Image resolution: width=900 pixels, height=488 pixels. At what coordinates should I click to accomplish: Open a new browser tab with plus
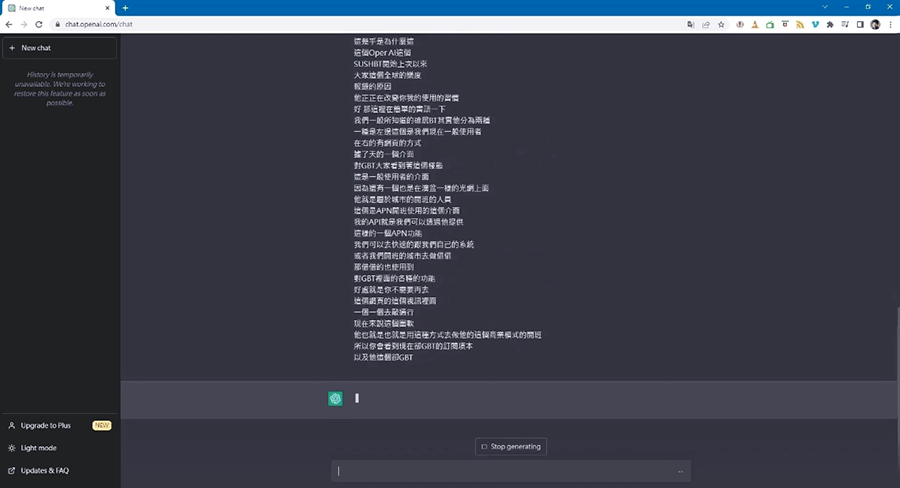125,7
